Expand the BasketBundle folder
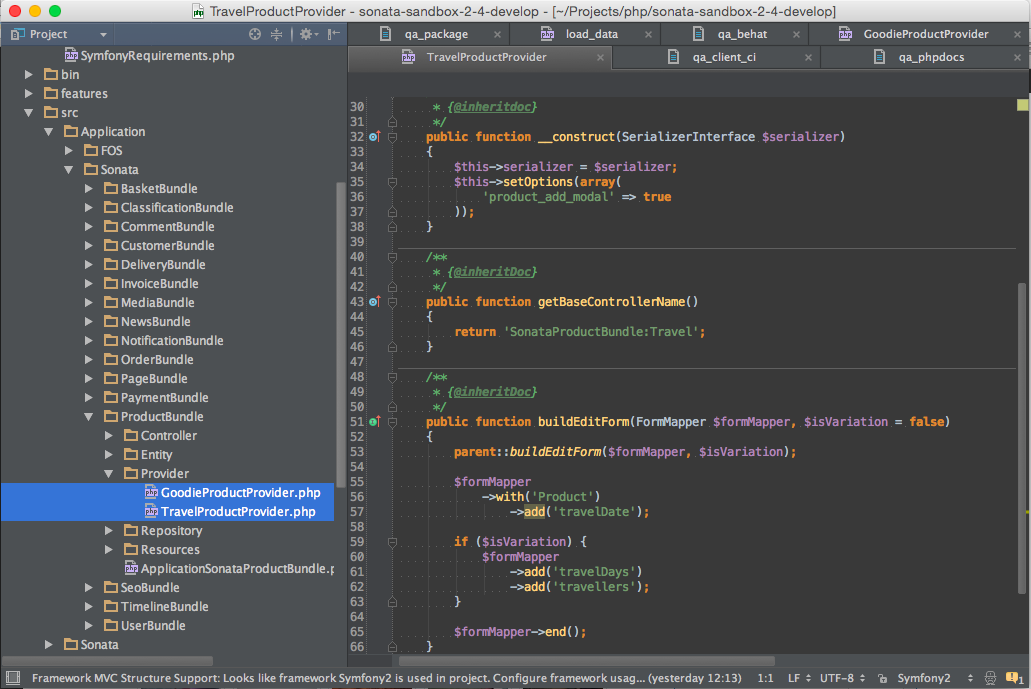1031x689 pixels. [x=90, y=189]
